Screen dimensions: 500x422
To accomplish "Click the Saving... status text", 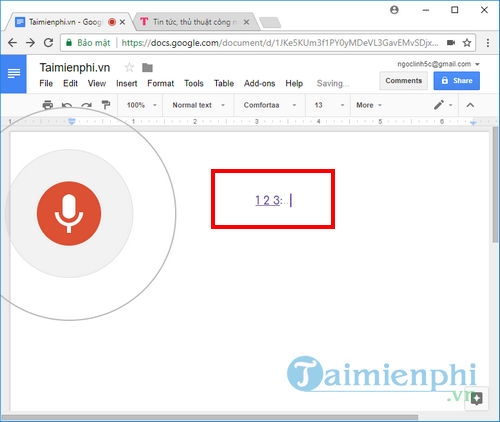I will point(333,83).
